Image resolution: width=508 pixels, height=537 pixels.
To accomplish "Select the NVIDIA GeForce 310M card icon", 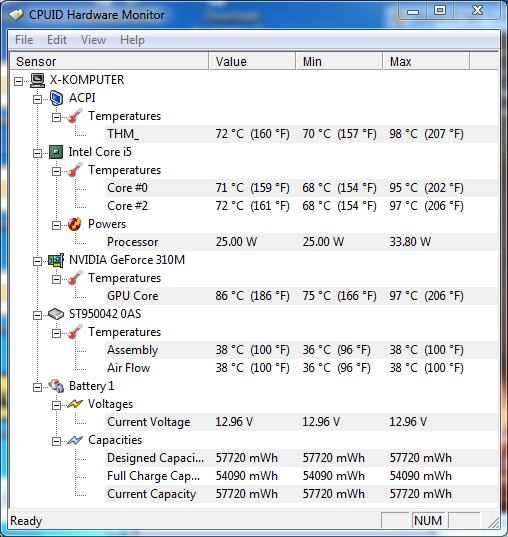I will pyautogui.click(x=56, y=260).
